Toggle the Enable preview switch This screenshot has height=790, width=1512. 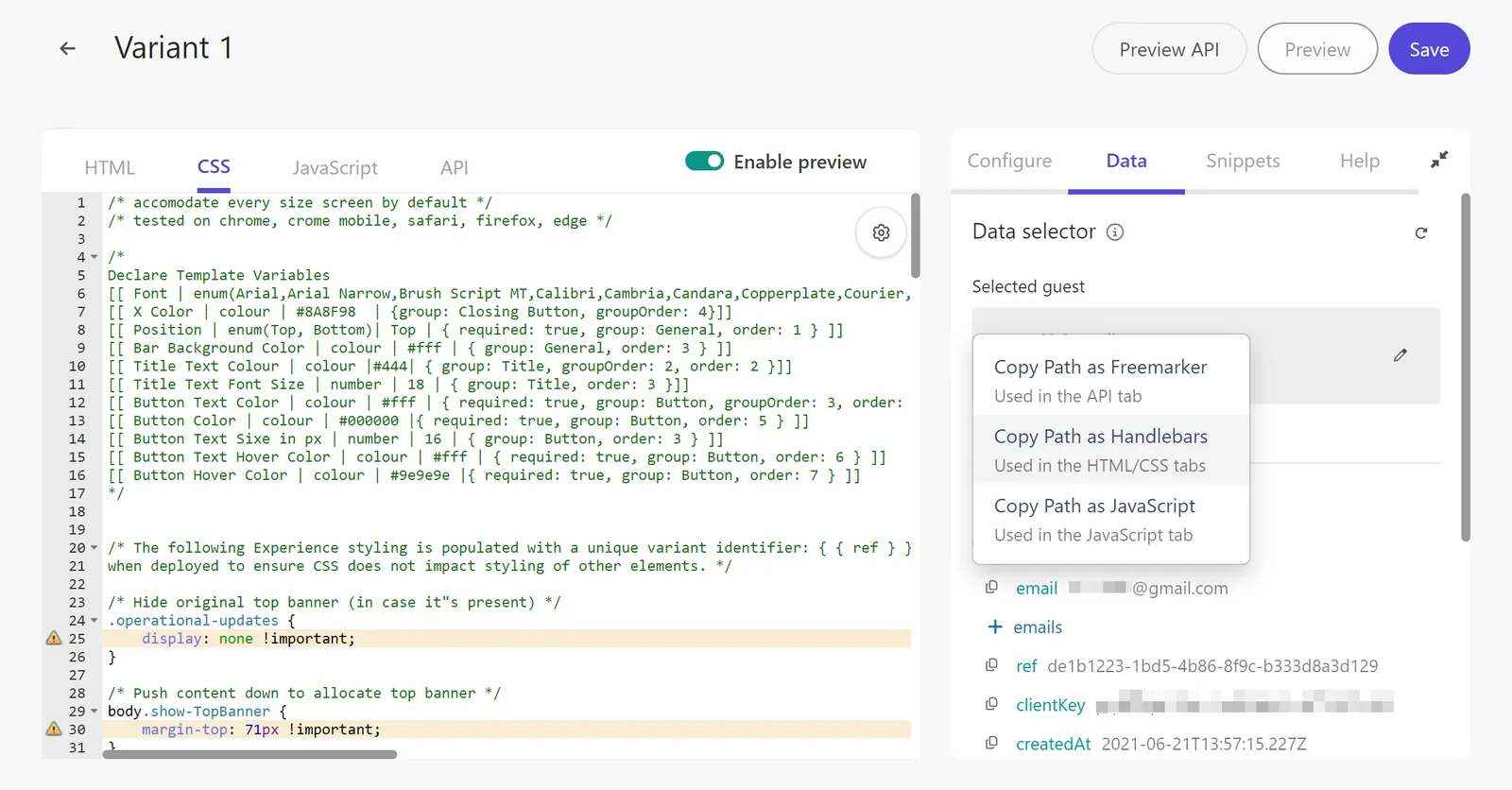(705, 162)
